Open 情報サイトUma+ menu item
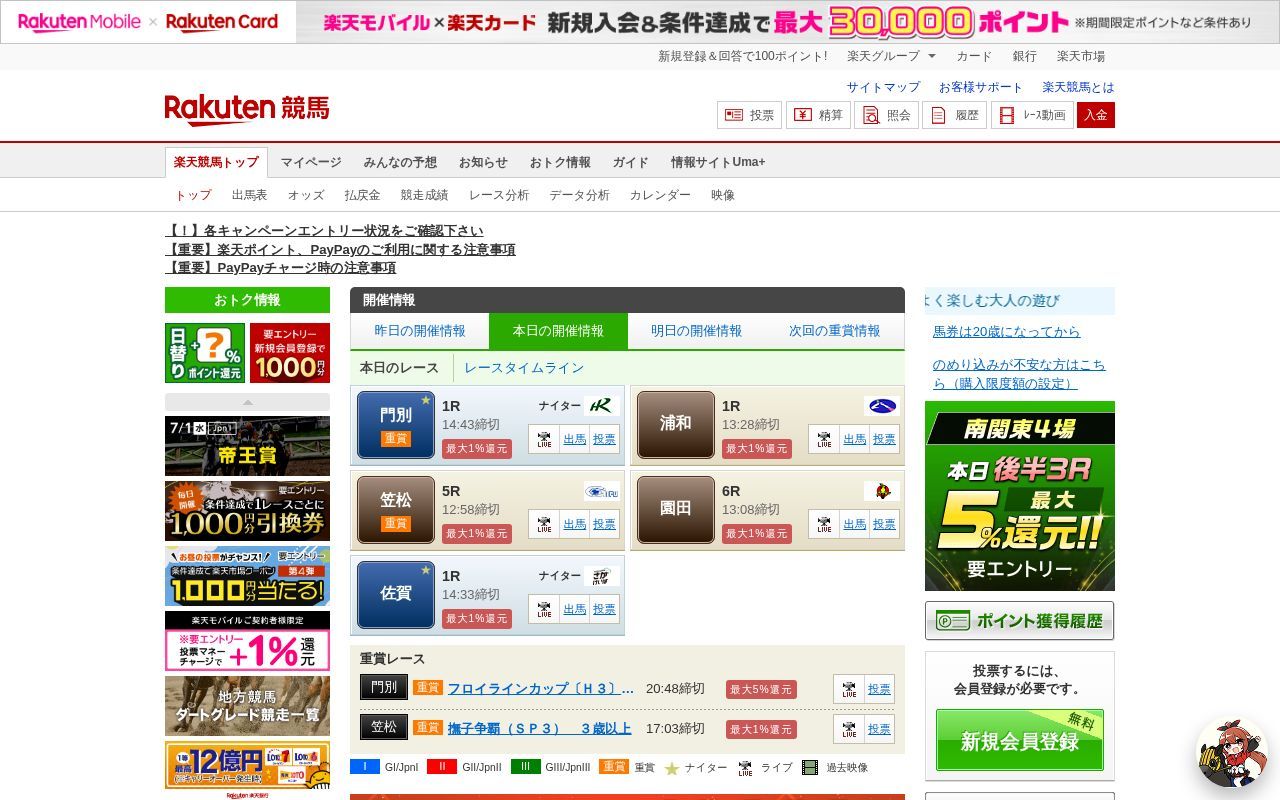 pos(718,162)
